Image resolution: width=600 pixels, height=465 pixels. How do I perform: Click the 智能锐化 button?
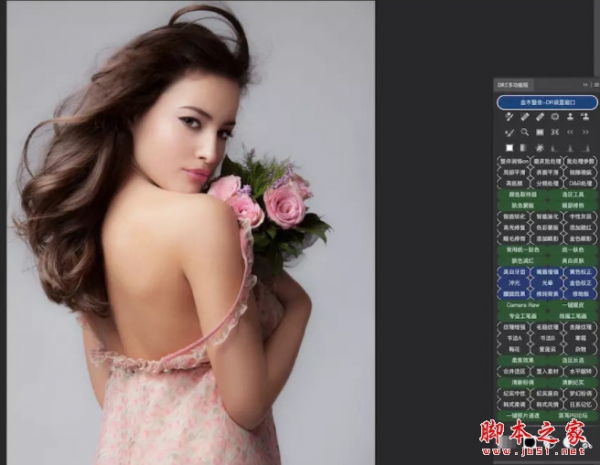[x=514, y=217]
